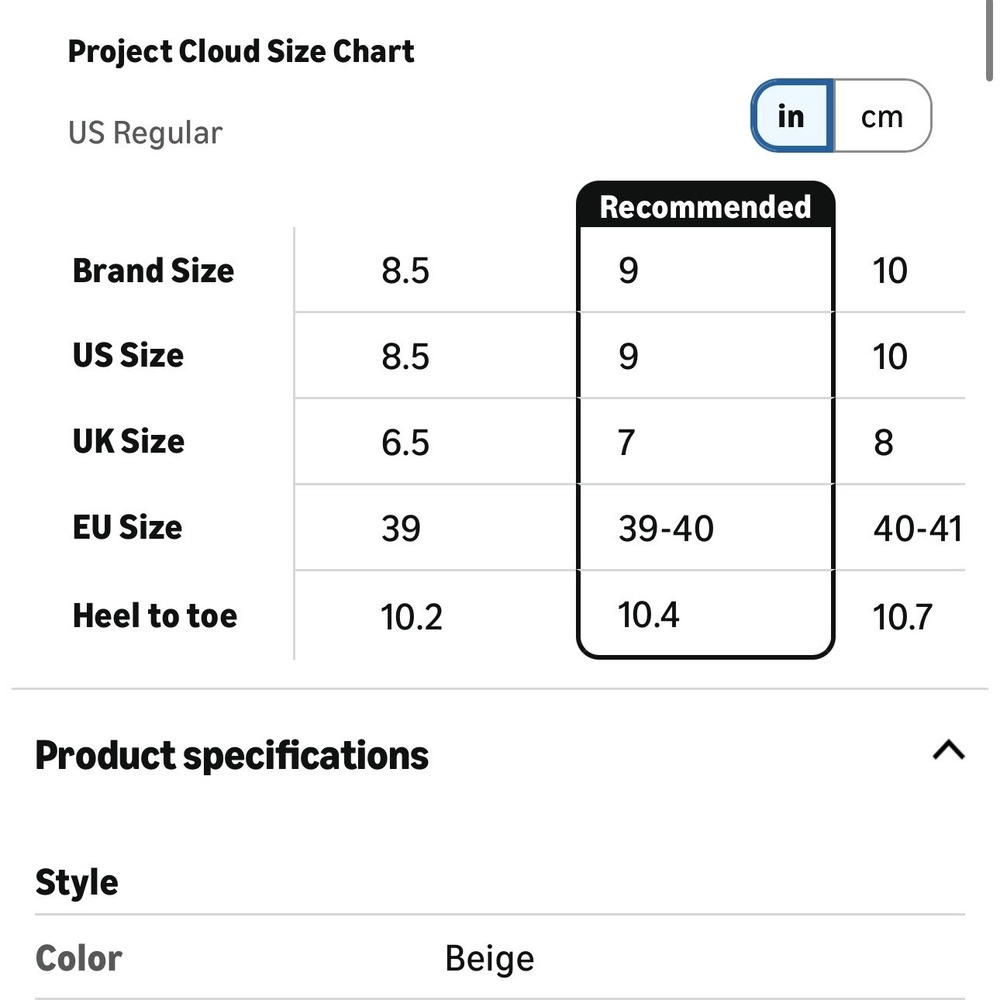Click the Beige color value
Viewport: 1000px width, 1000px height.
coord(490,959)
